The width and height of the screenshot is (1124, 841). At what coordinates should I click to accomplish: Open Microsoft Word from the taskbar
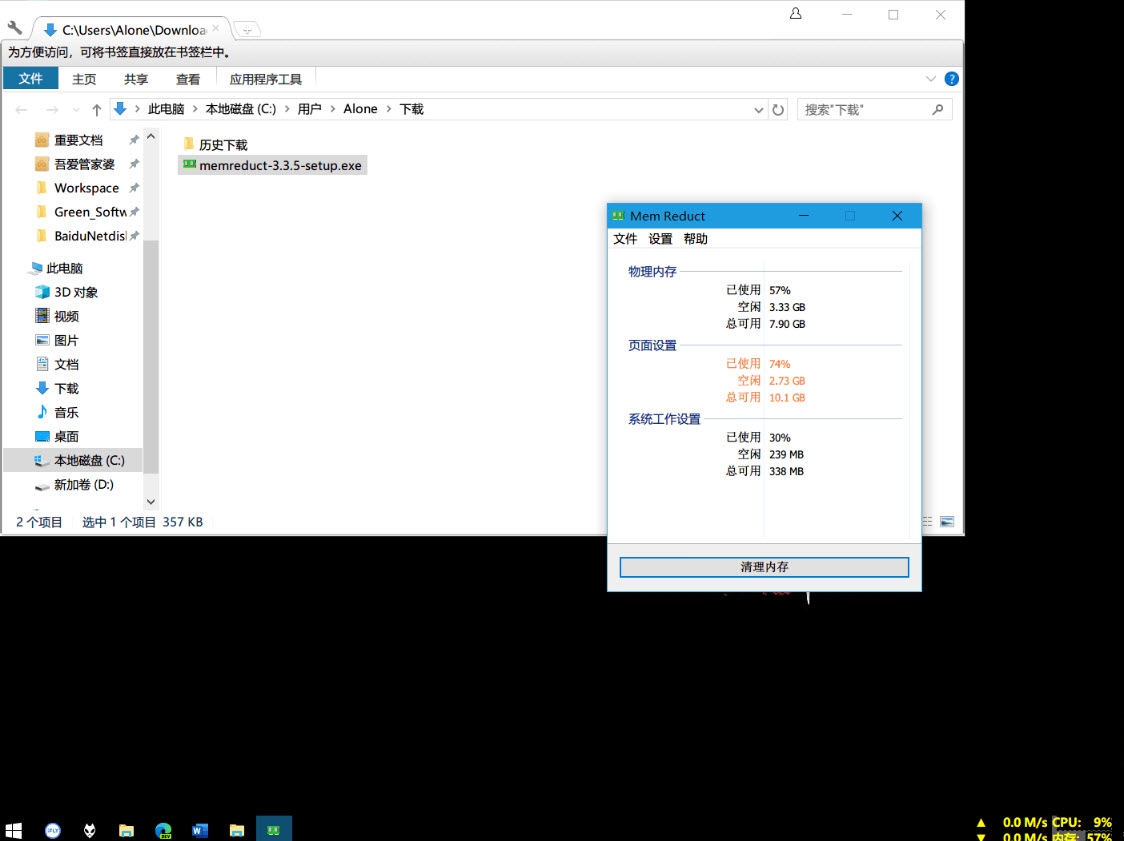[199, 828]
